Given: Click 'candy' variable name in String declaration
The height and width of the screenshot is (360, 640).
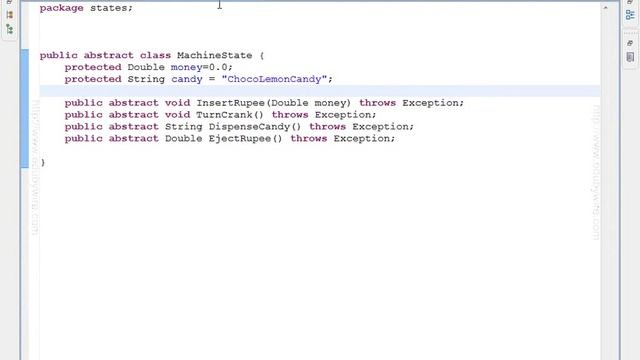Looking at the screenshot, I should point(187,79).
